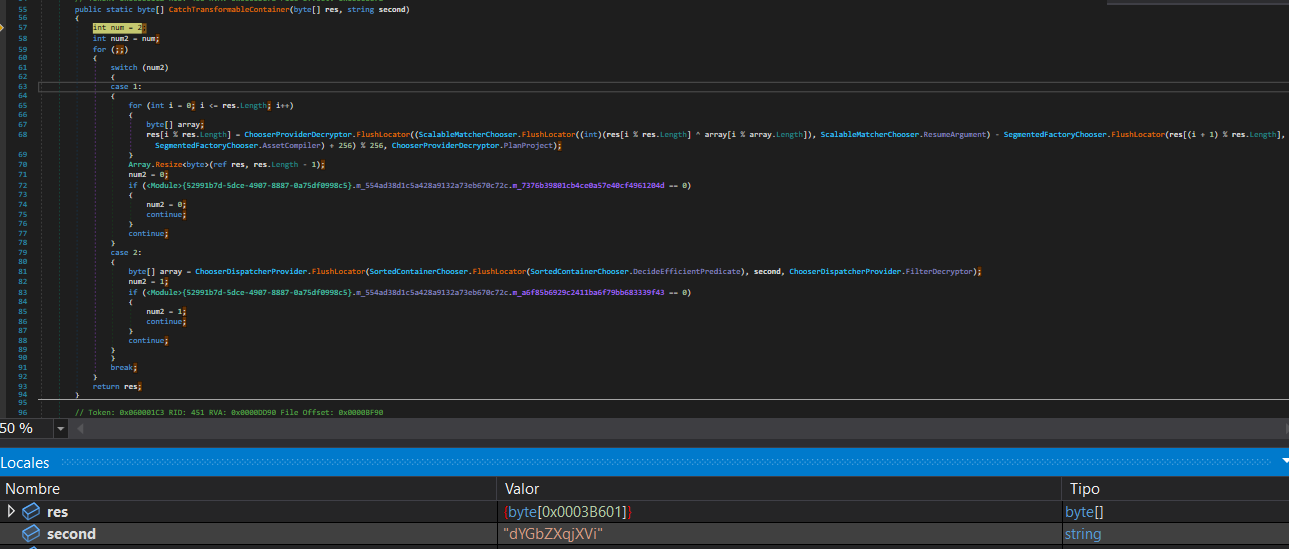This screenshot has width=1289, height=549.
Task: Select the "dYGbZXqjXVi" value of second
Action: 553,534
